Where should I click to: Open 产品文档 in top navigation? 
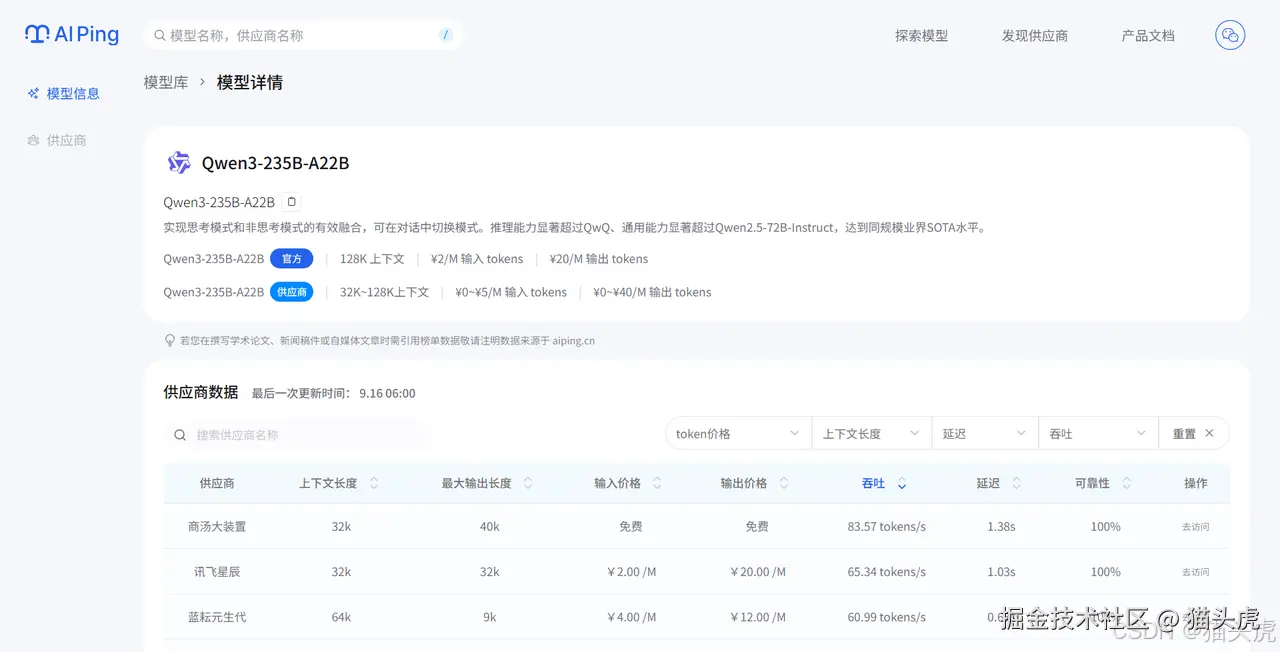point(1148,35)
